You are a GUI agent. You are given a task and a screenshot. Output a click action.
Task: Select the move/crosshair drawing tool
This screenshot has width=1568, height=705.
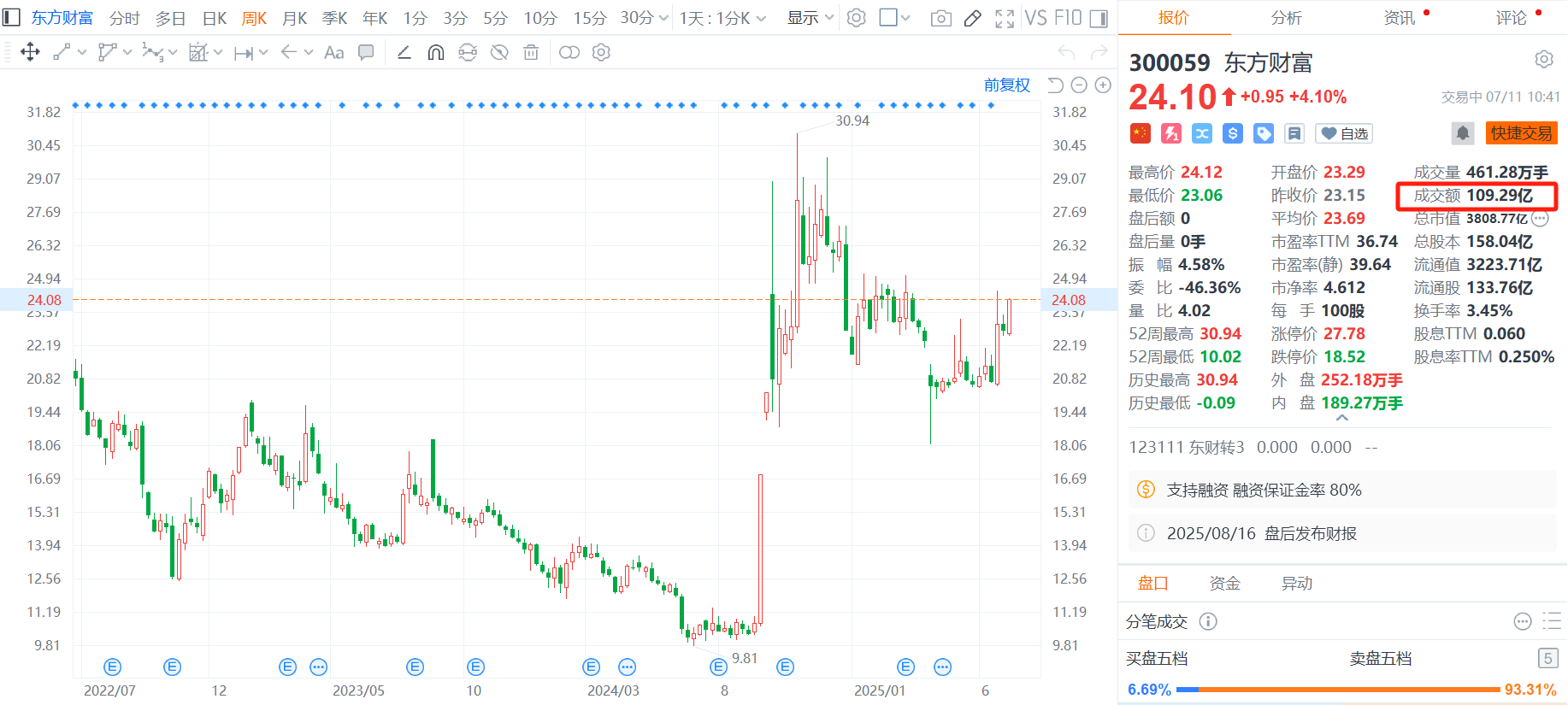pyautogui.click(x=30, y=53)
